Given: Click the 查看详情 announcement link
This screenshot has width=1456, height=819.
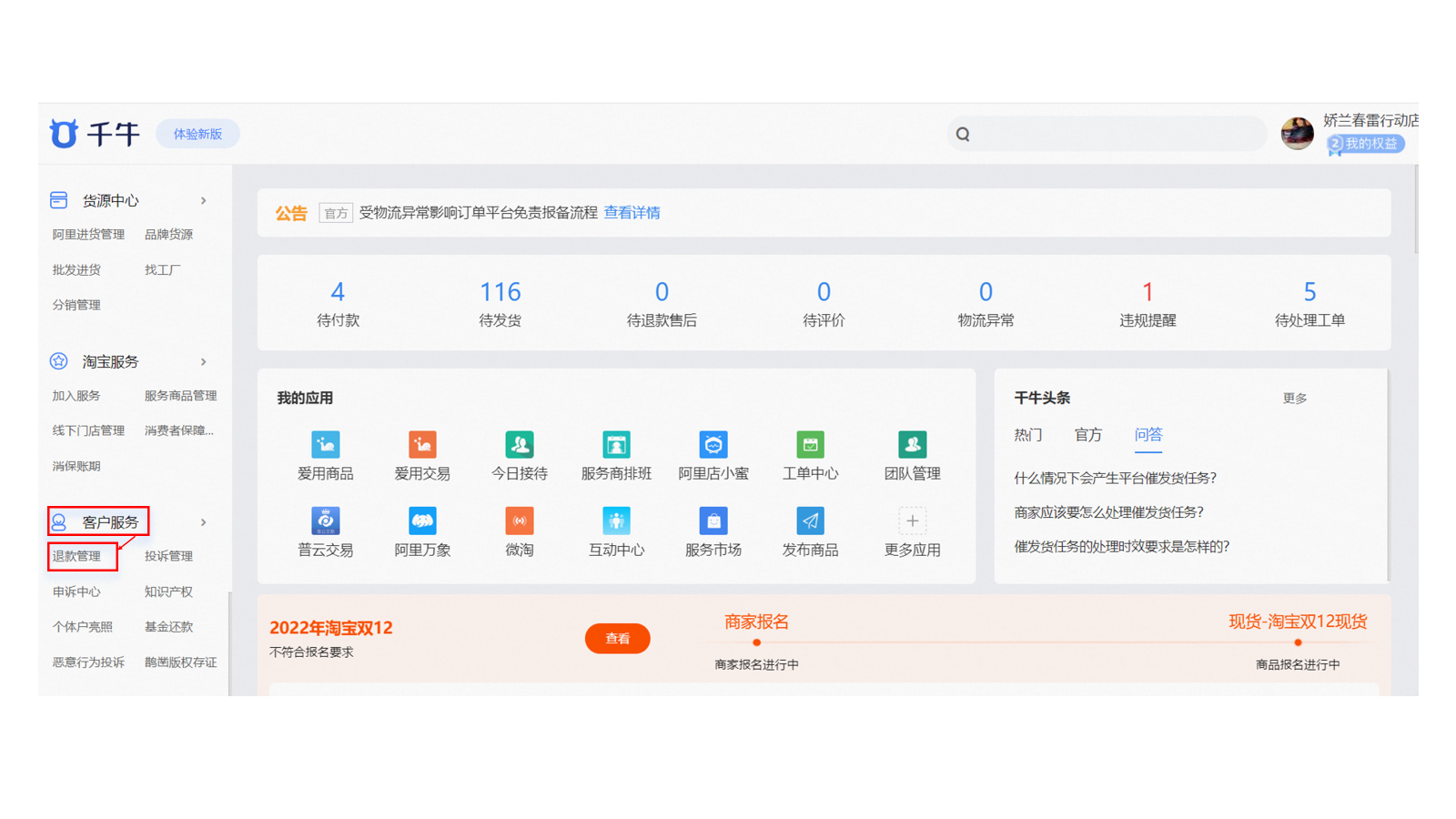Looking at the screenshot, I should coord(632,213).
